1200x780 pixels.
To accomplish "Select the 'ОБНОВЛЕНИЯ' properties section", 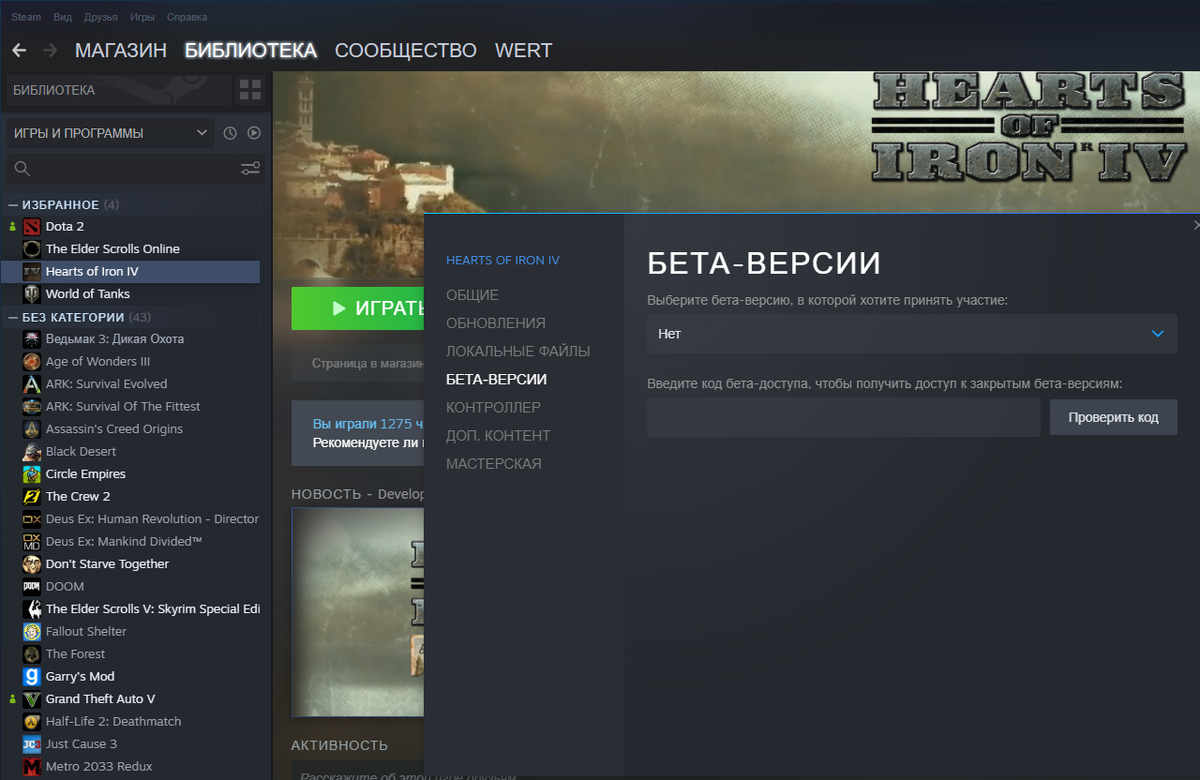I will tap(496, 323).
